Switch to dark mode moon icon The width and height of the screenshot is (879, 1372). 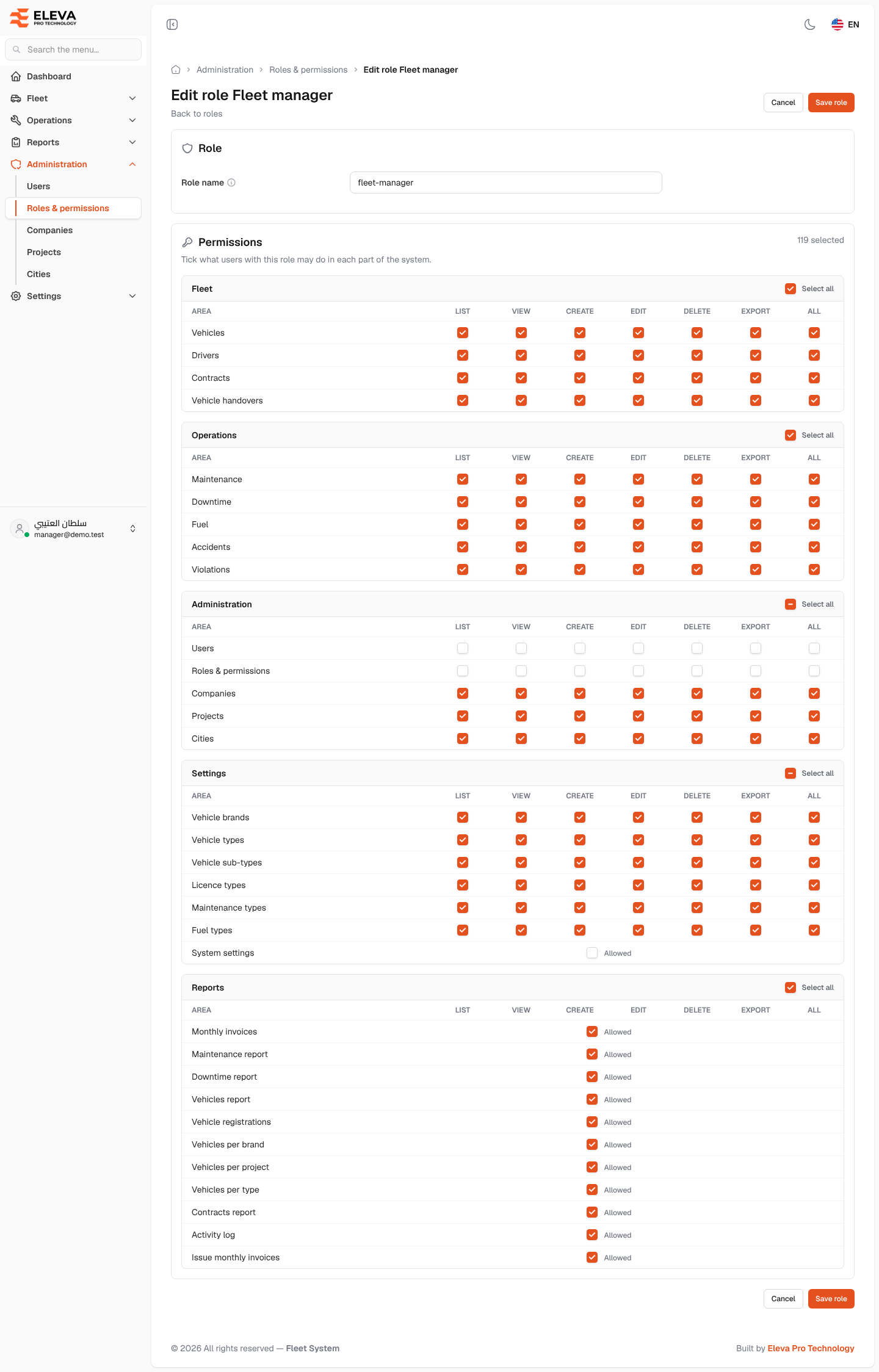tap(810, 24)
